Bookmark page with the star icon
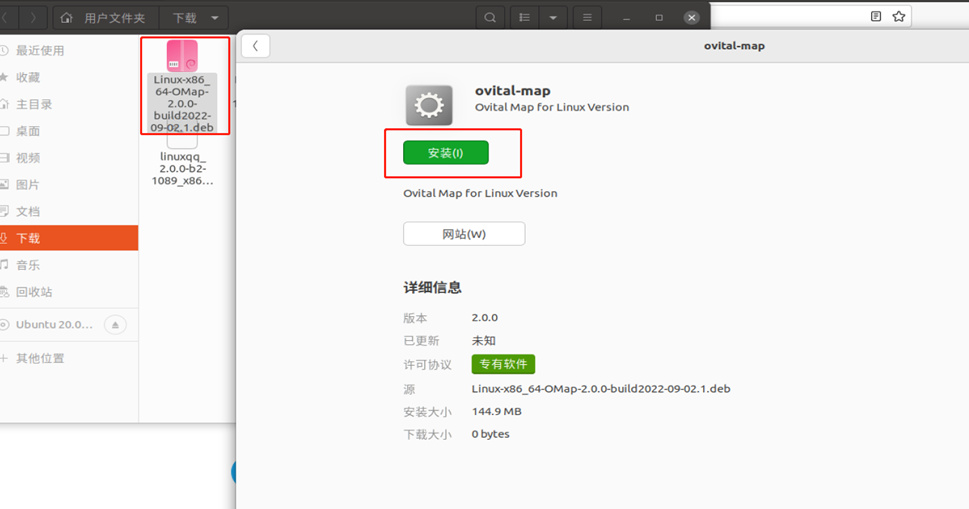 click(x=899, y=16)
